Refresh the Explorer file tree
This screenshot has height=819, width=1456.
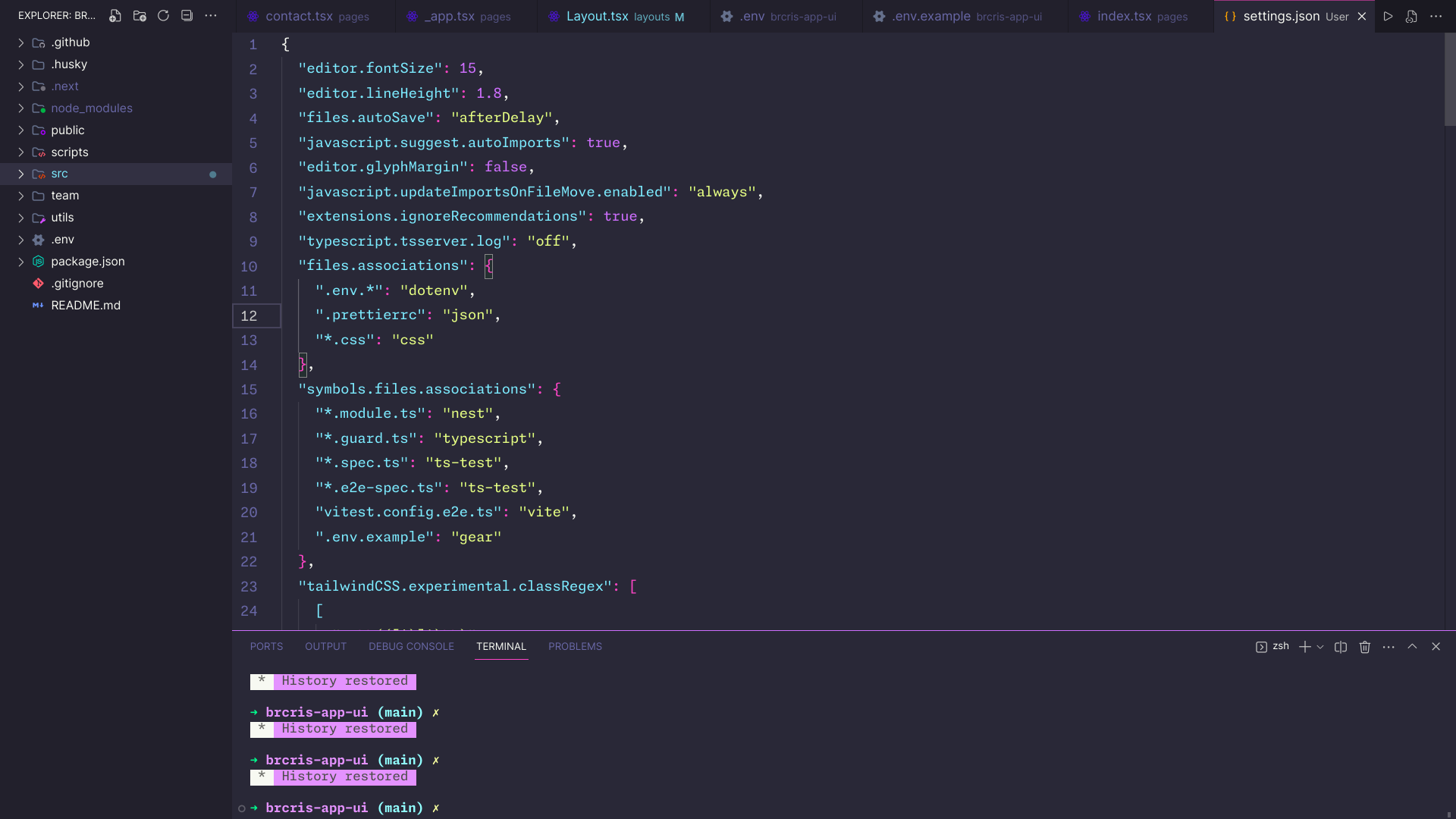coord(163,16)
